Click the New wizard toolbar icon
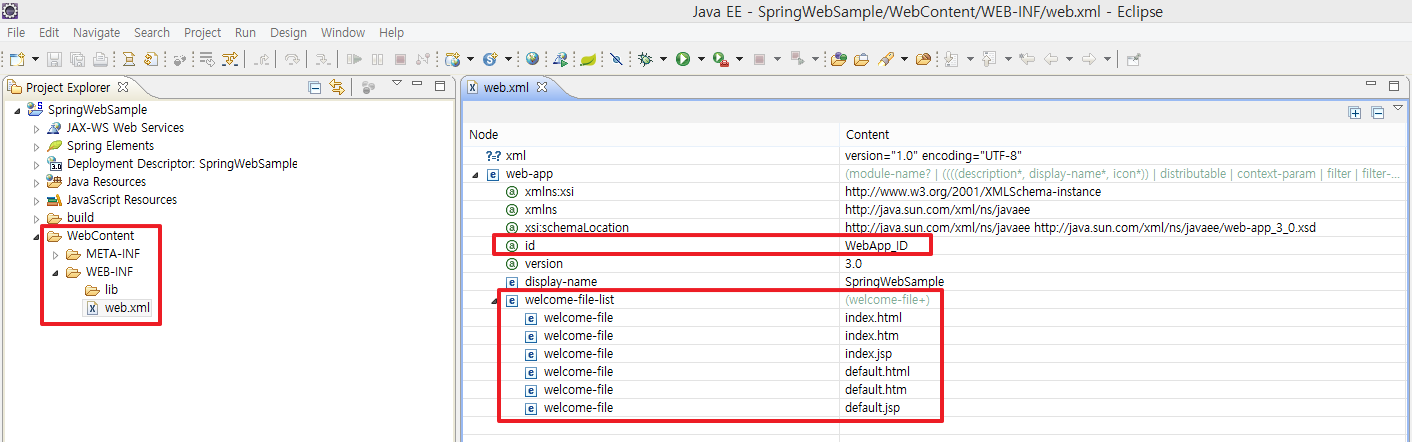 pyautogui.click(x=16, y=59)
